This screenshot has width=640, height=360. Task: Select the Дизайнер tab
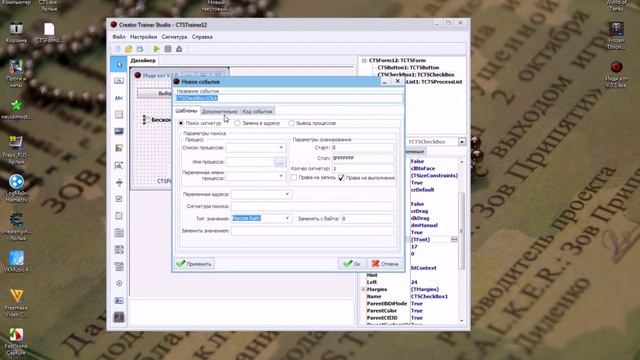pos(143,60)
